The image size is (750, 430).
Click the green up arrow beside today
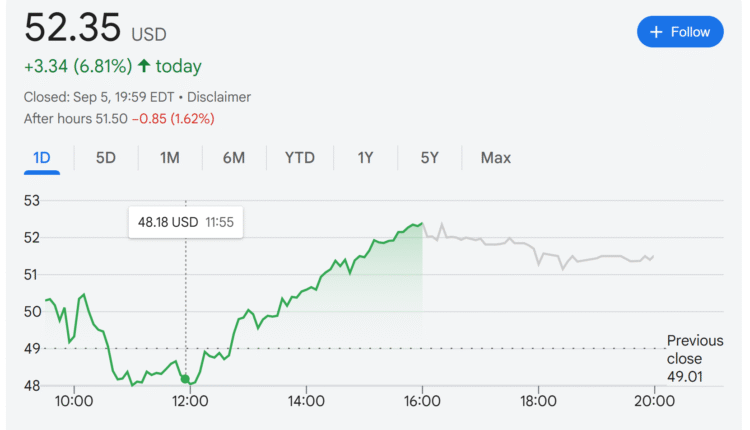click(x=144, y=67)
